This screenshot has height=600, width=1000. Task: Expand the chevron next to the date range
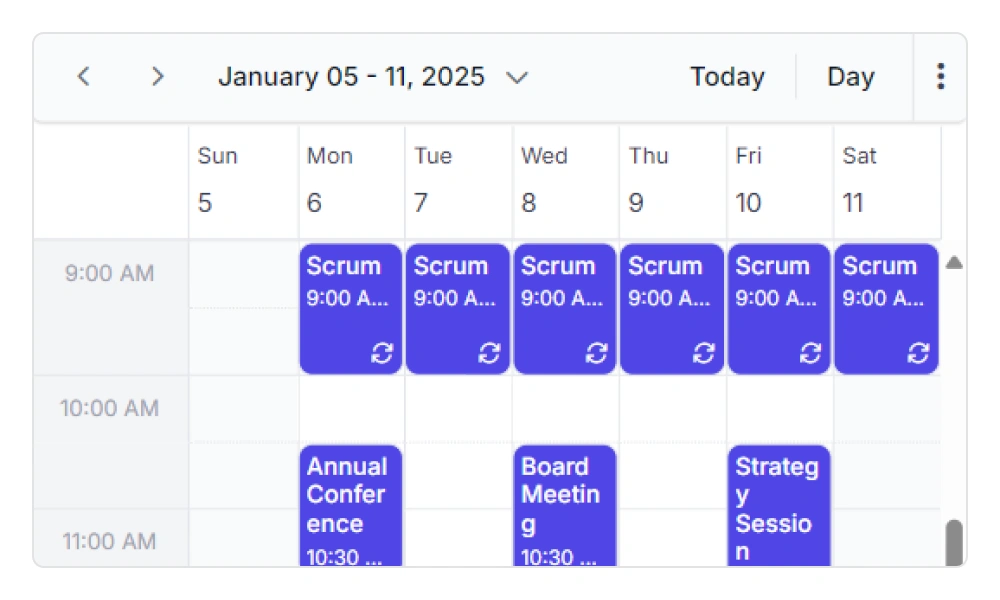coord(517,77)
